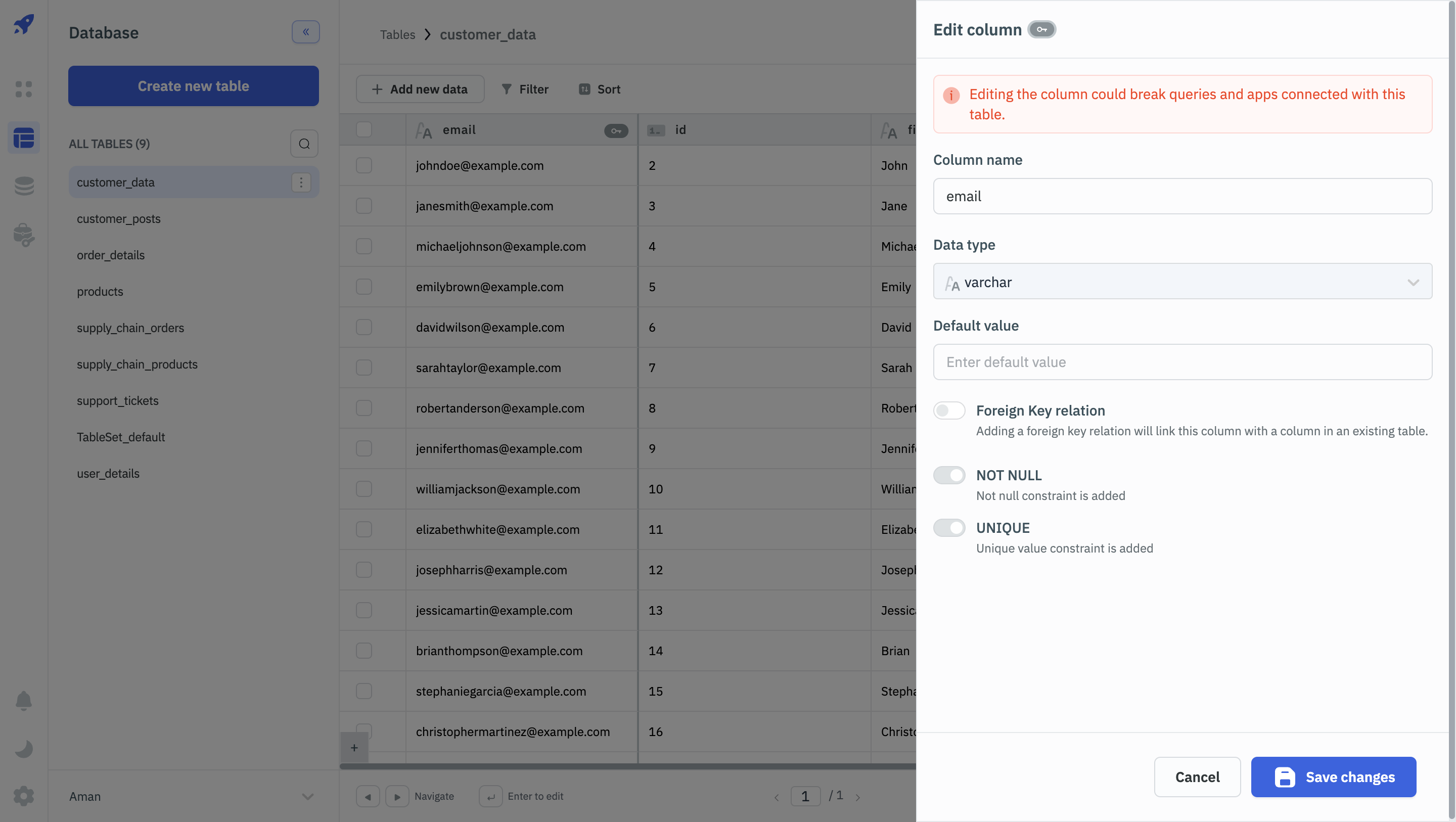The width and height of the screenshot is (1456, 822).
Task: Toggle the UNIQUE constraint switch
Action: pos(949,528)
